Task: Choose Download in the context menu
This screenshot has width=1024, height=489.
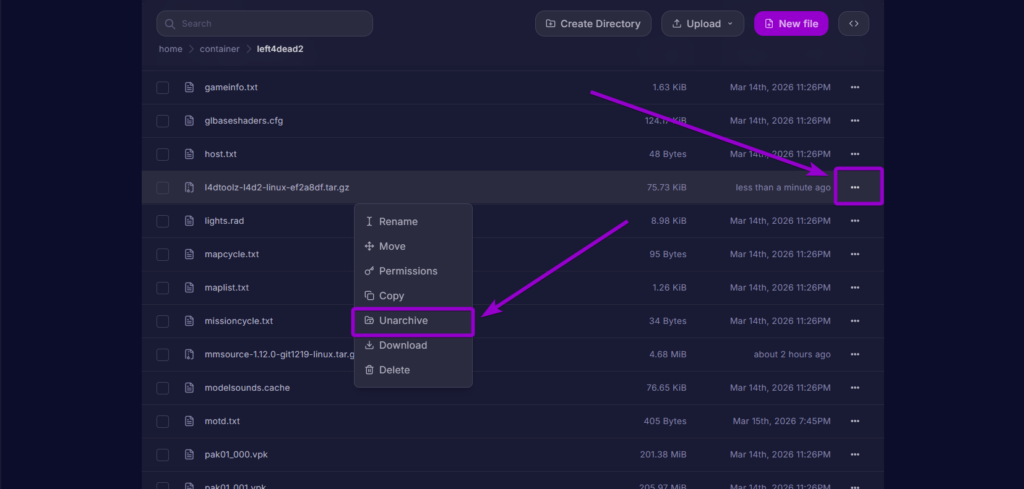Action: 413,345
